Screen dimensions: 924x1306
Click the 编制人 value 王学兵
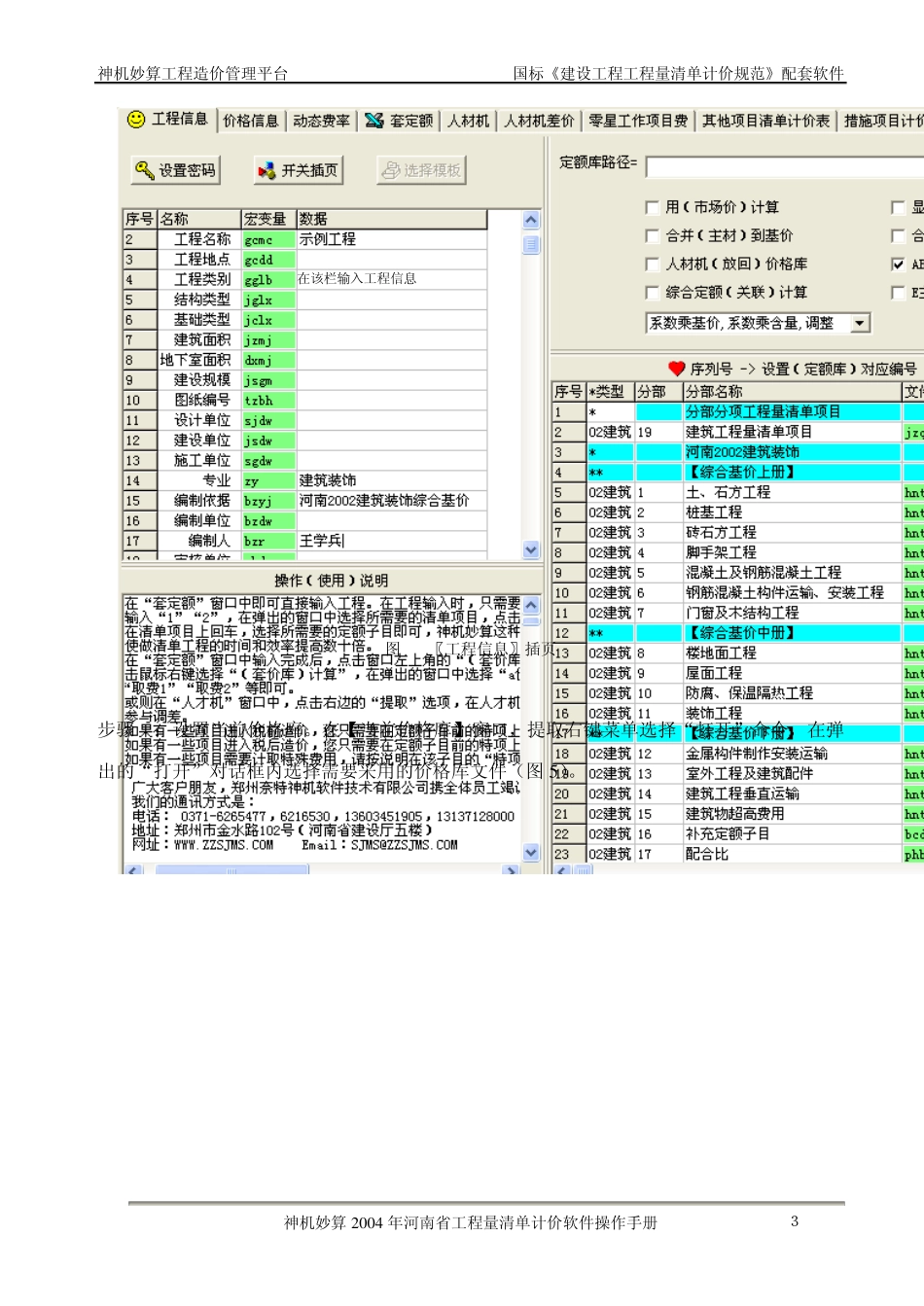pyautogui.click(x=391, y=541)
